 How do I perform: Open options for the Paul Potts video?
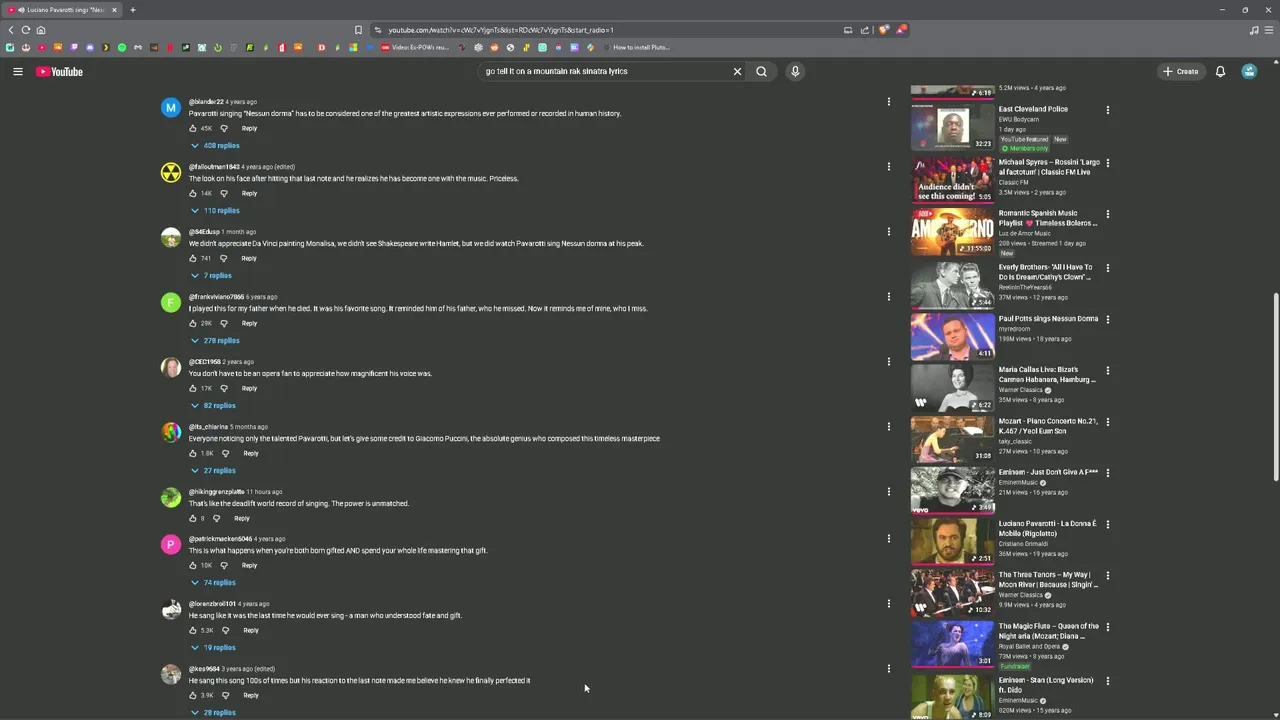(x=1107, y=319)
